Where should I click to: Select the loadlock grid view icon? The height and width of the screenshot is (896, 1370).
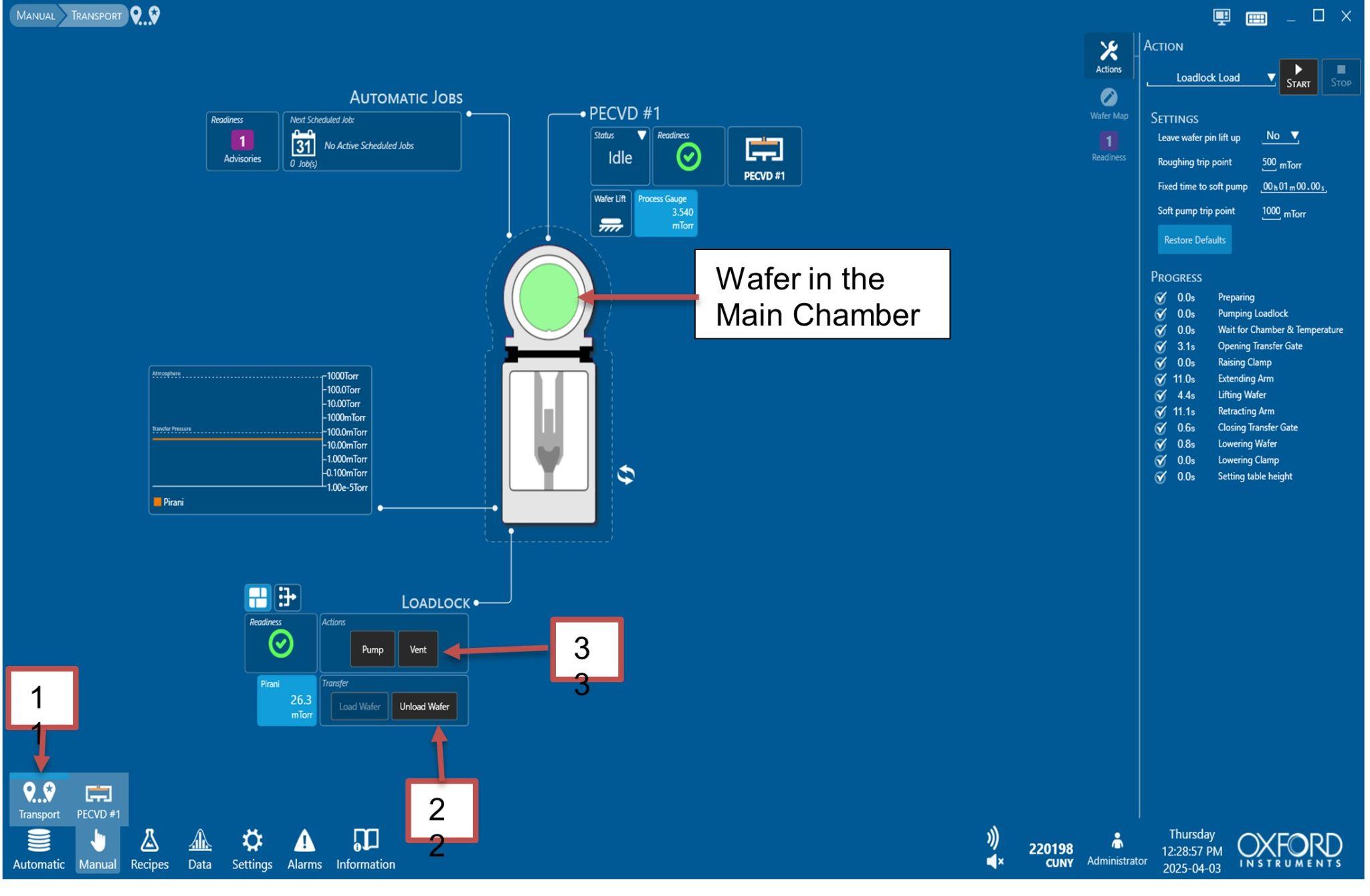click(x=258, y=597)
